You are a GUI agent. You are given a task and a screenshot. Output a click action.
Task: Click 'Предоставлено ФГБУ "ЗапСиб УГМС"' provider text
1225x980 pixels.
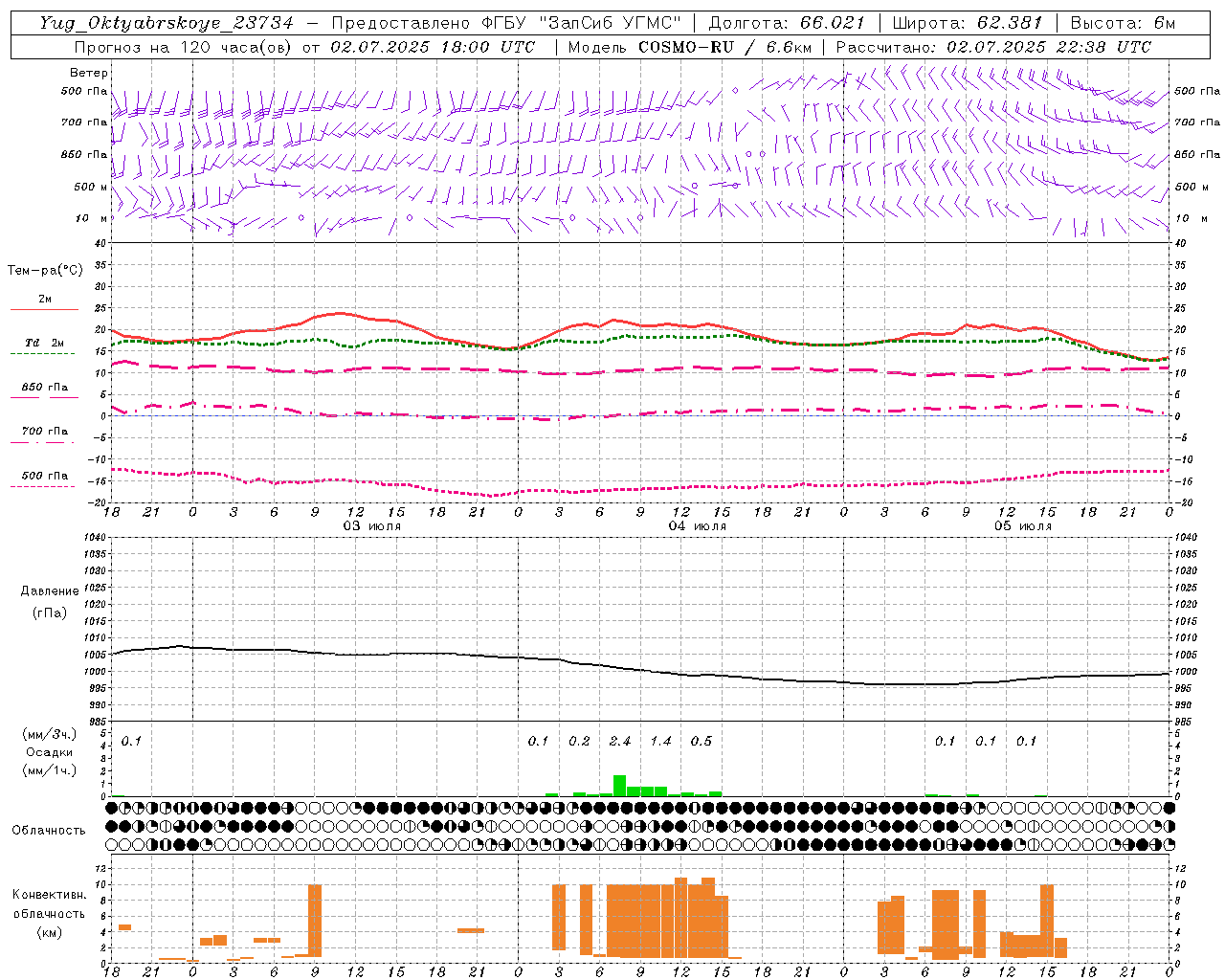(506, 23)
